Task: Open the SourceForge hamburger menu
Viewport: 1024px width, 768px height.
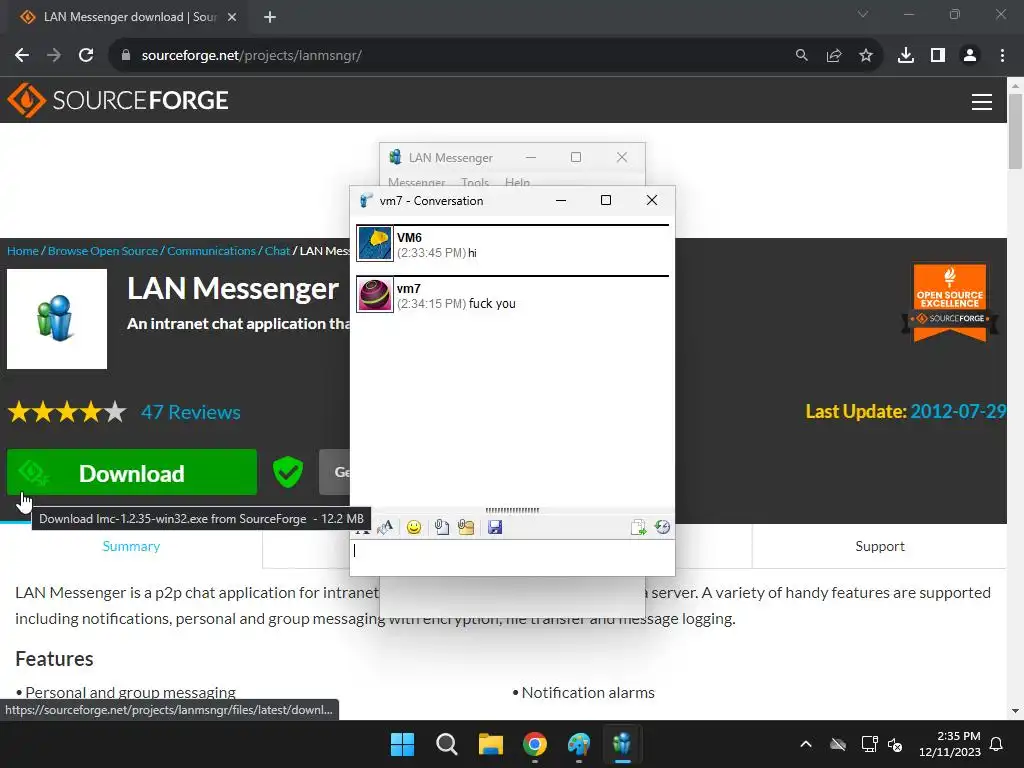Action: [982, 102]
